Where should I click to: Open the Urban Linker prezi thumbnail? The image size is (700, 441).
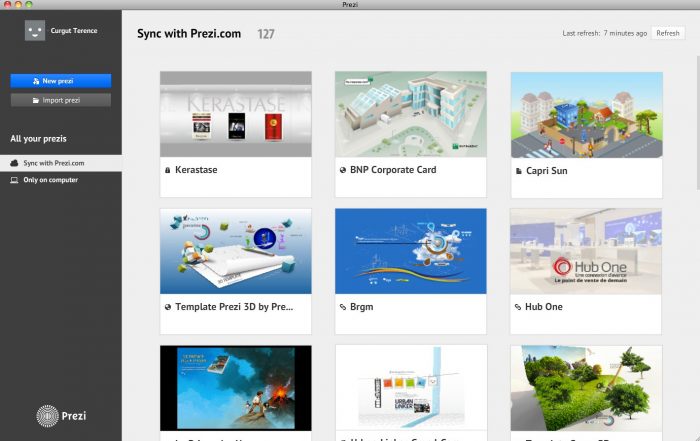point(411,388)
